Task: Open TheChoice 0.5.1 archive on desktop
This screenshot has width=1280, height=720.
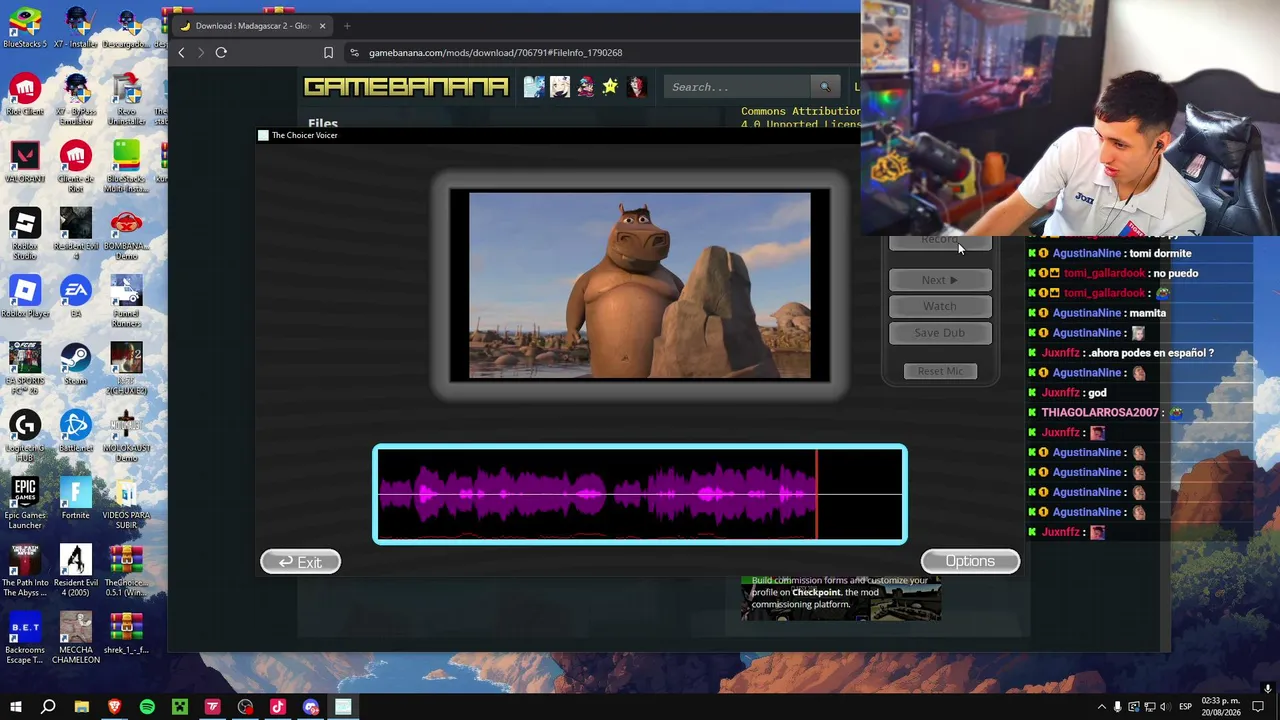Action: (126, 570)
